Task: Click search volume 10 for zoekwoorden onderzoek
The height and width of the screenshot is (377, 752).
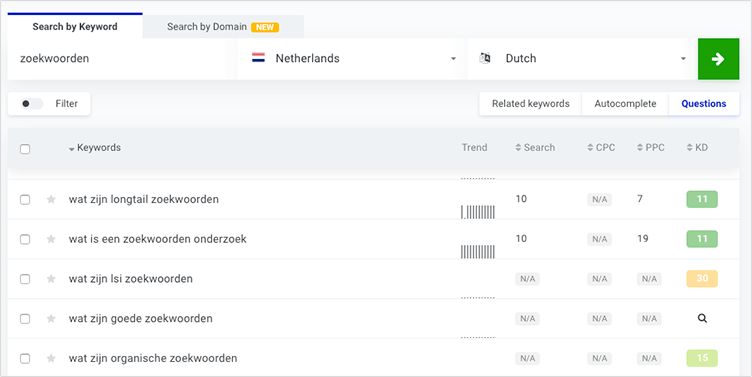Action: (x=521, y=239)
